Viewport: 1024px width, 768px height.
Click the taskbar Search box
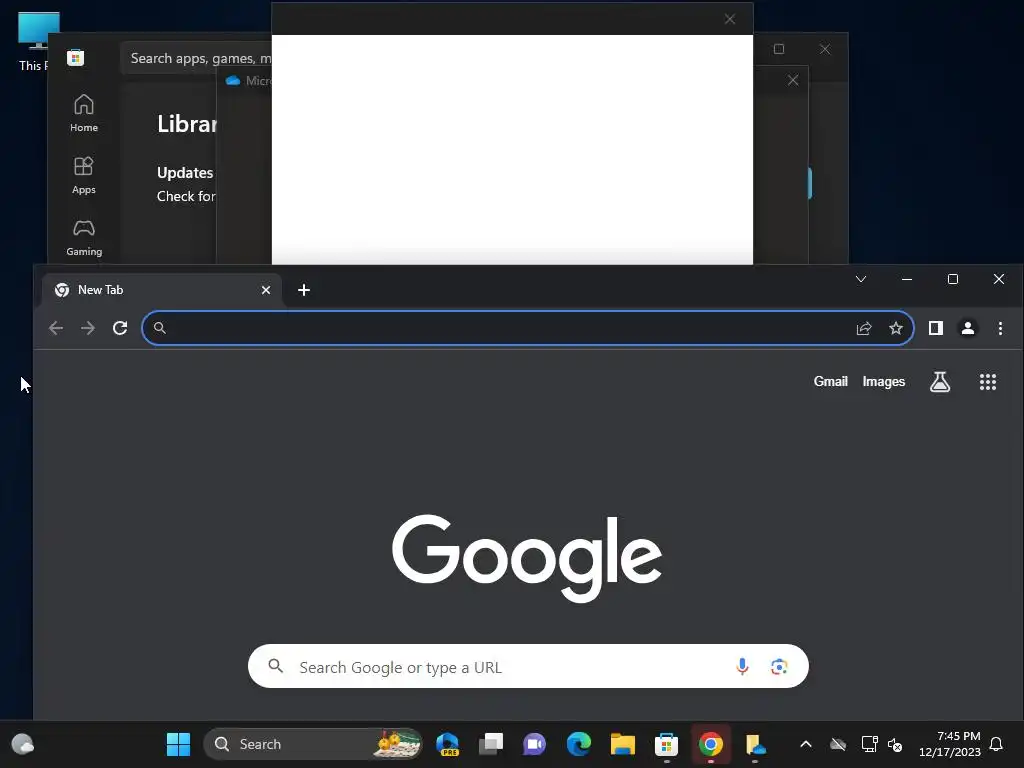tap(313, 744)
